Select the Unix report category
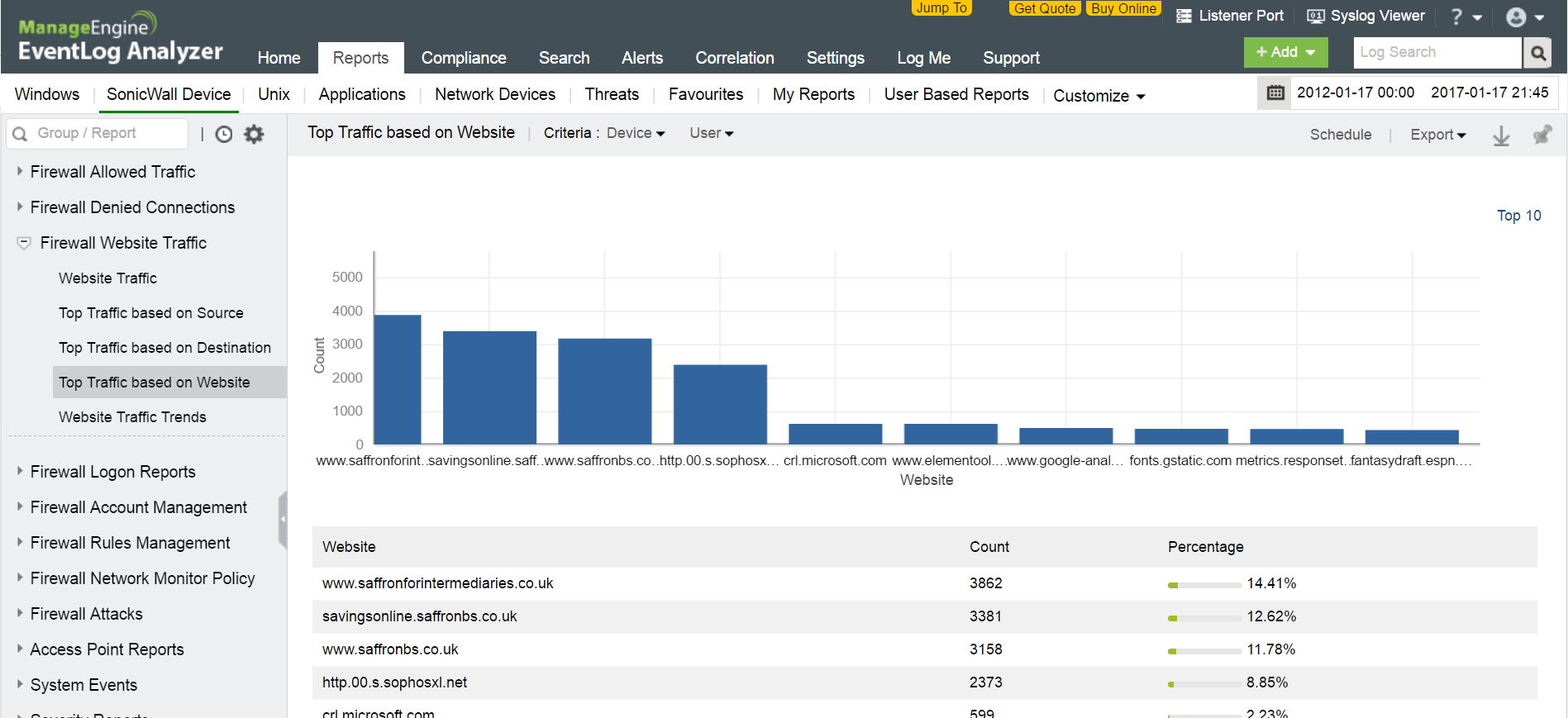The width and height of the screenshot is (1568, 718). click(274, 94)
